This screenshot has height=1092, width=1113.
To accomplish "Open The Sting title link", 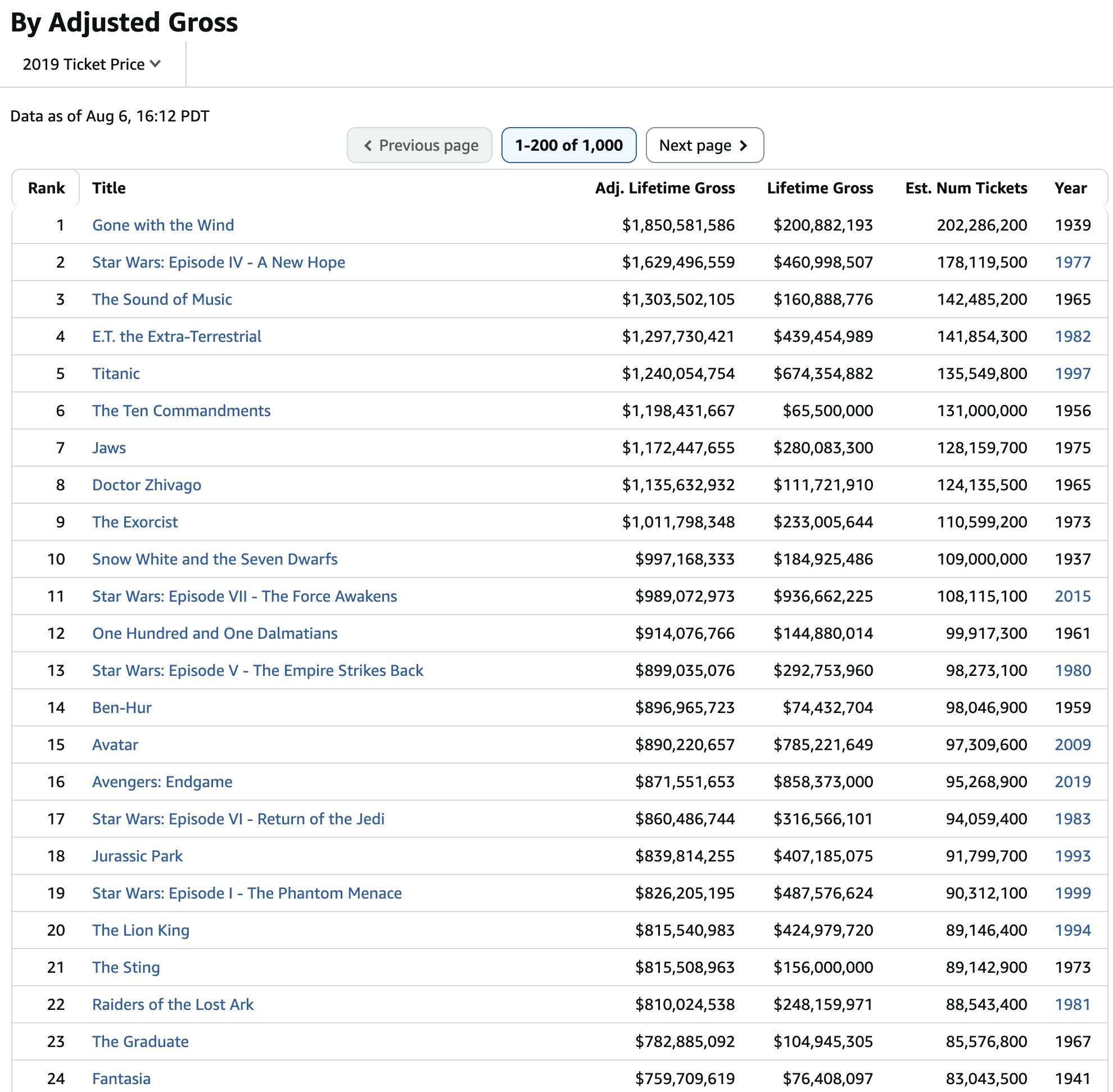I will point(126,967).
